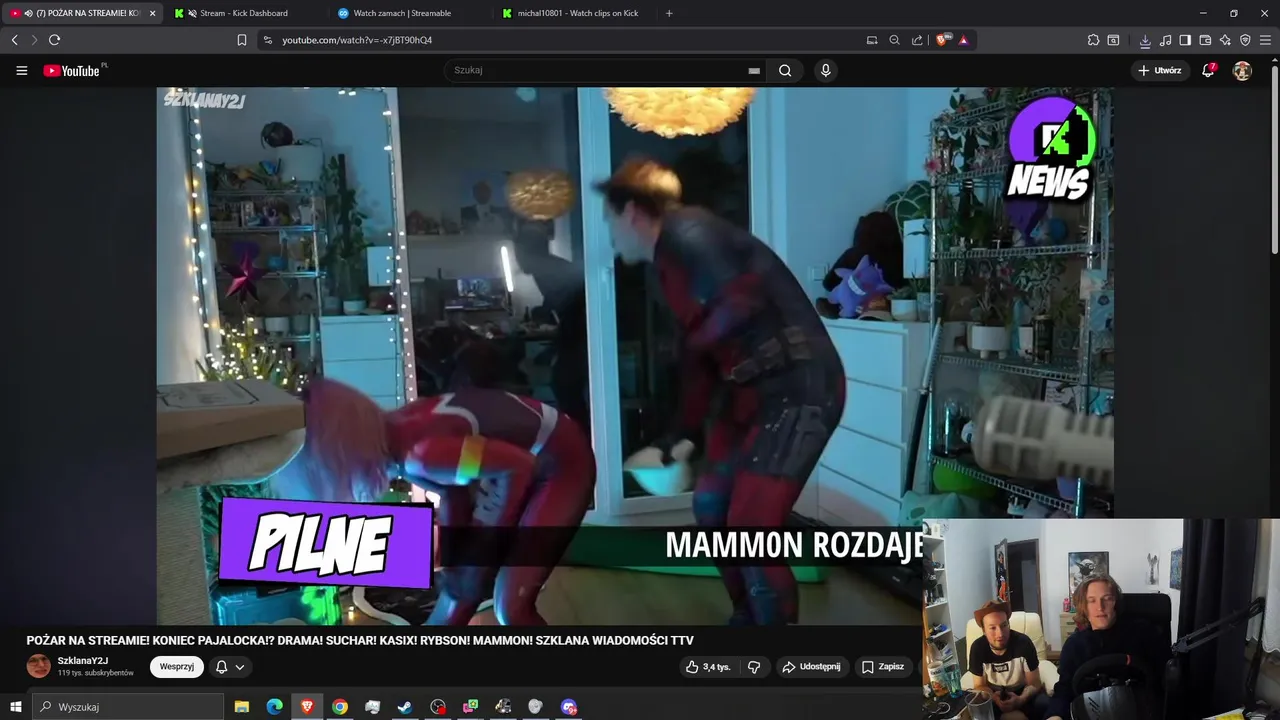Open the SzklanaY2J channel avatar
This screenshot has height=720, width=1280.
(38, 666)
